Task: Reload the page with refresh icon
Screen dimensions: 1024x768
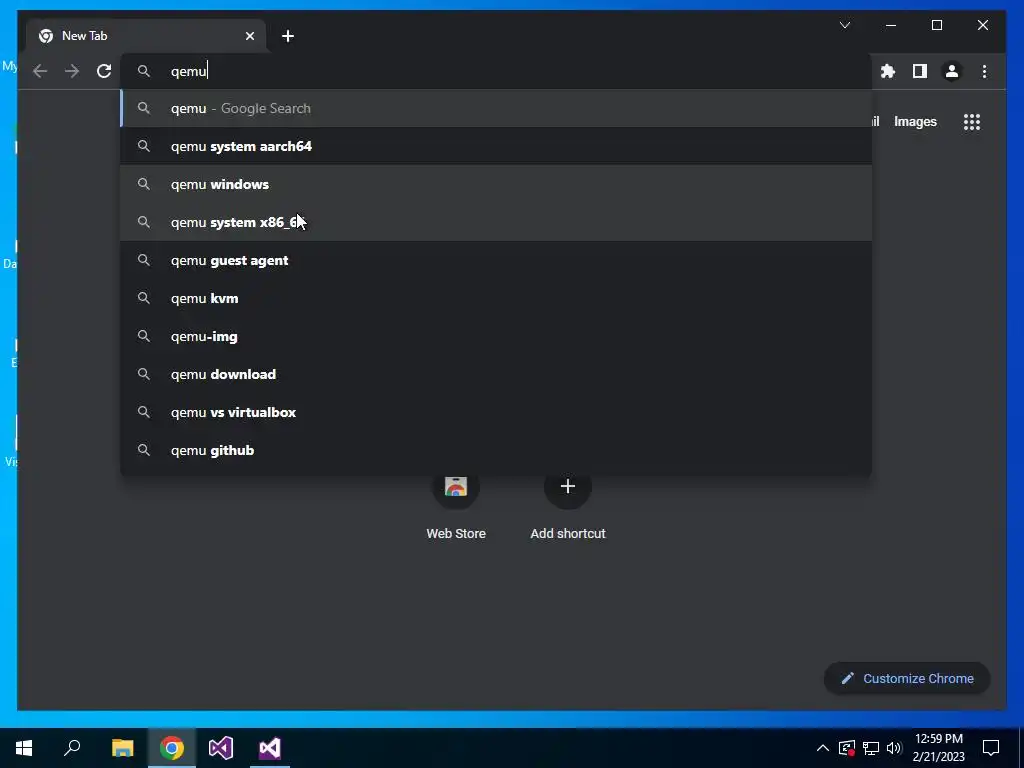Action: click(104, 71)
